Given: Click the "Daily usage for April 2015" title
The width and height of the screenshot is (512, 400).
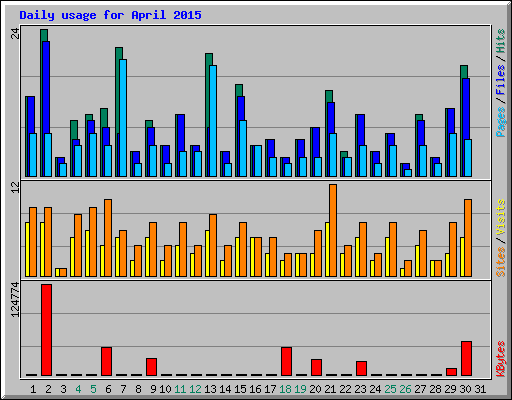Looking at the screenshot, I should pos(110,15).
